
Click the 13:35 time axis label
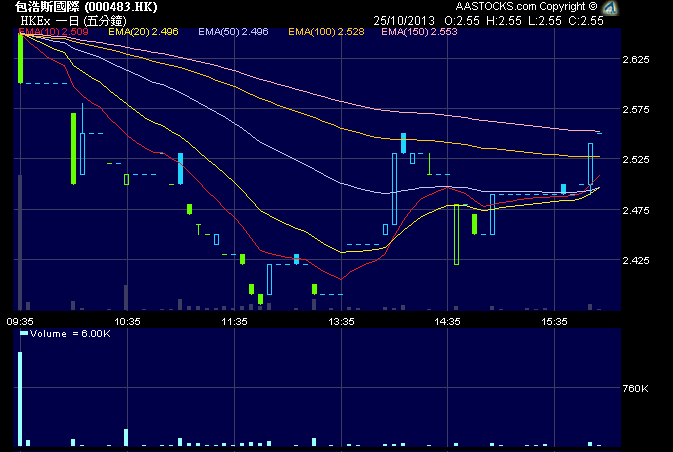click(341, 322)
